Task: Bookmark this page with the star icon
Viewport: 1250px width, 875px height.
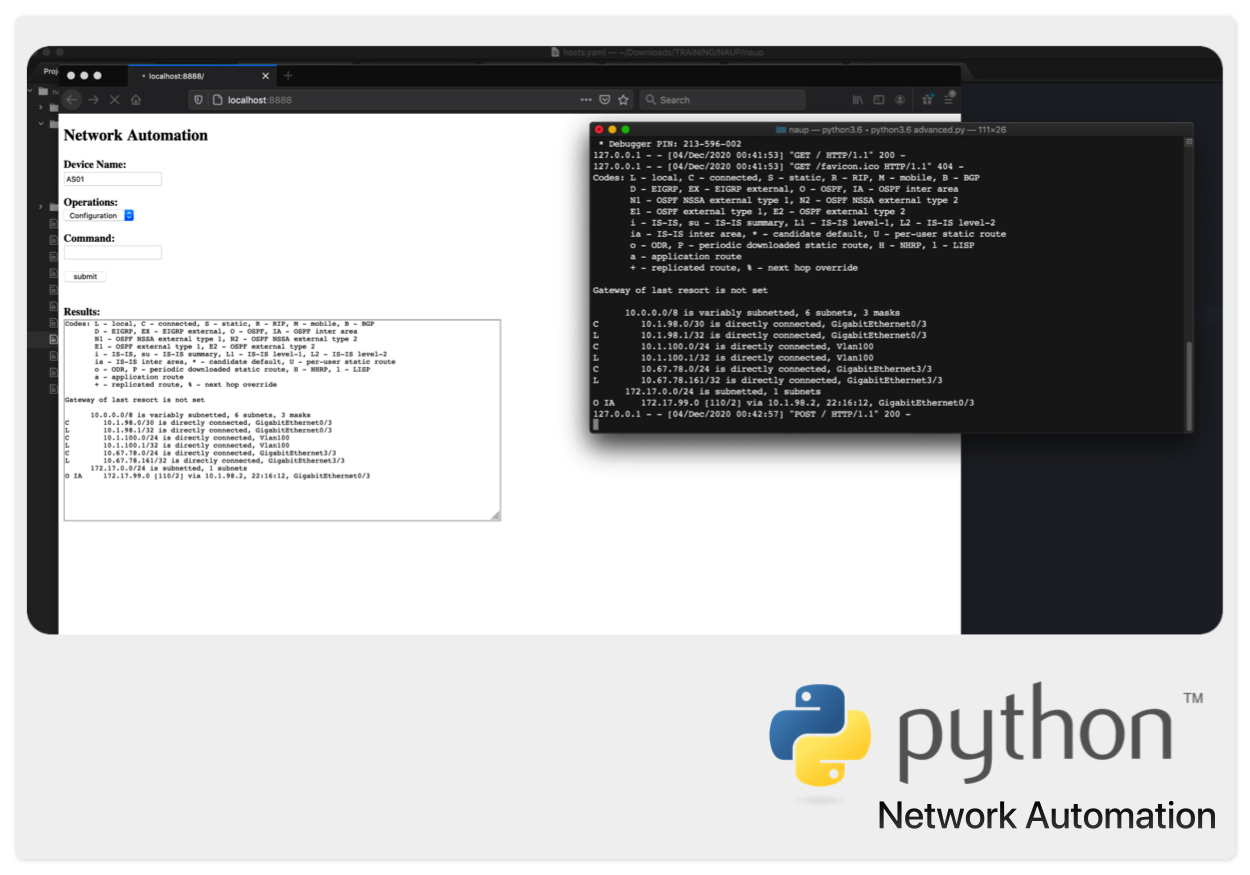Action: point(624,100)
